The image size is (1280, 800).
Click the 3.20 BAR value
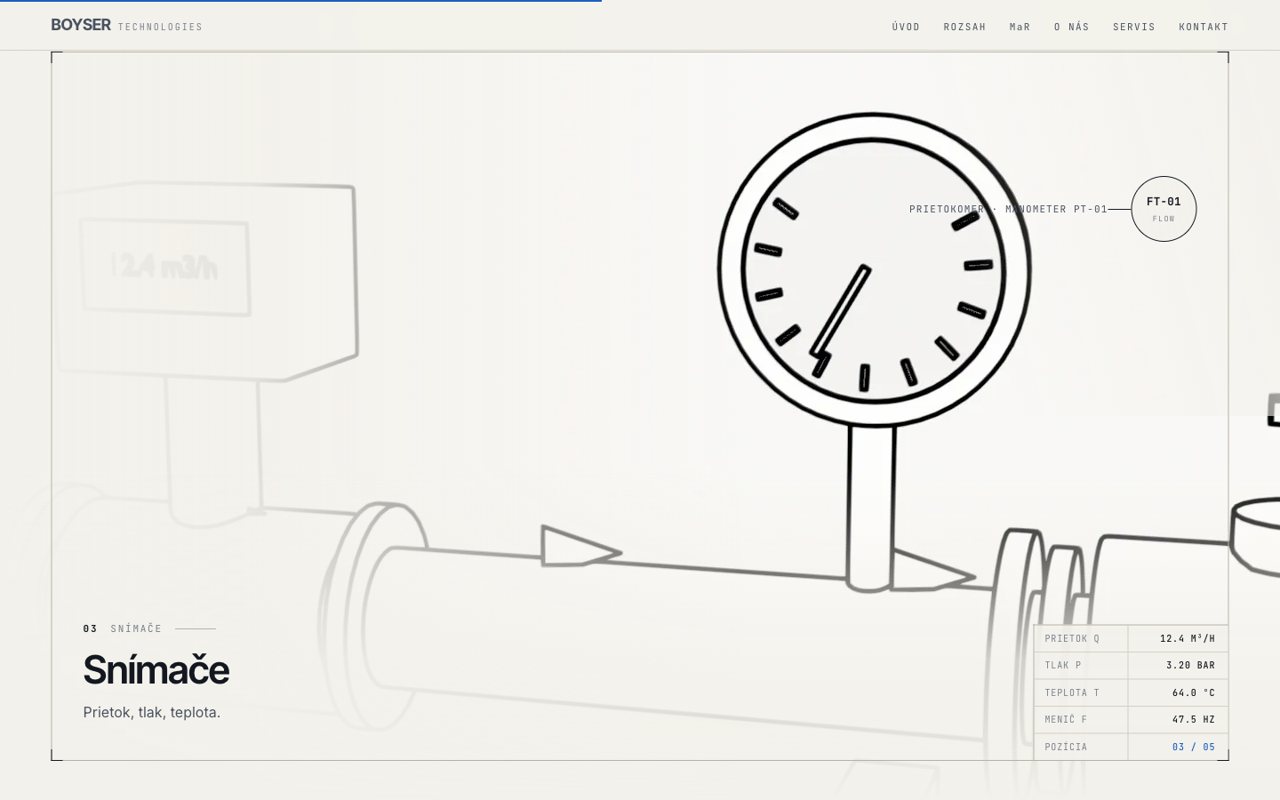tap(1191, 665)
